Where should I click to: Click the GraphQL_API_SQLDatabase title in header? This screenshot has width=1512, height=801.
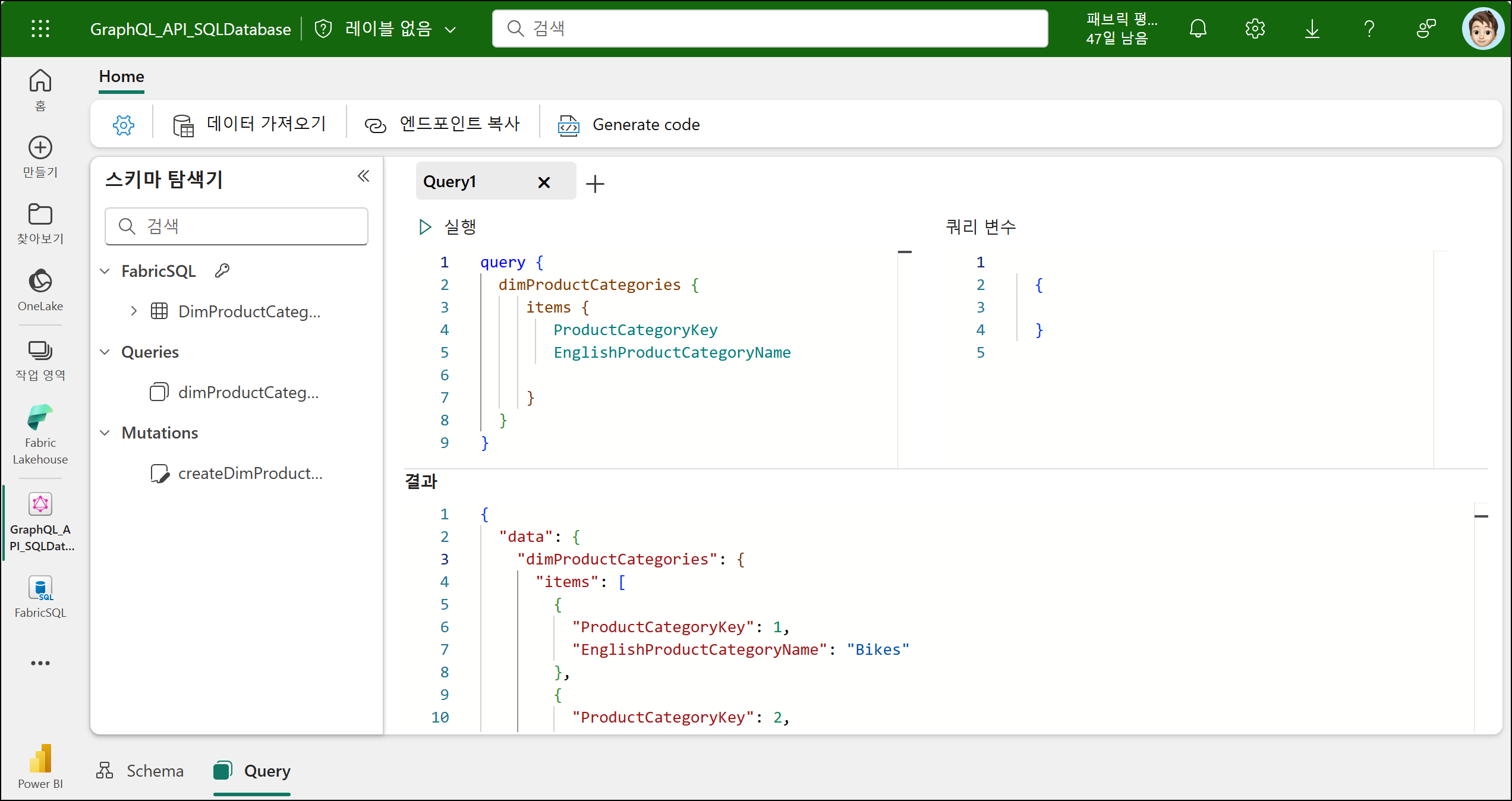pyautogui.click(x=190, y=29)
